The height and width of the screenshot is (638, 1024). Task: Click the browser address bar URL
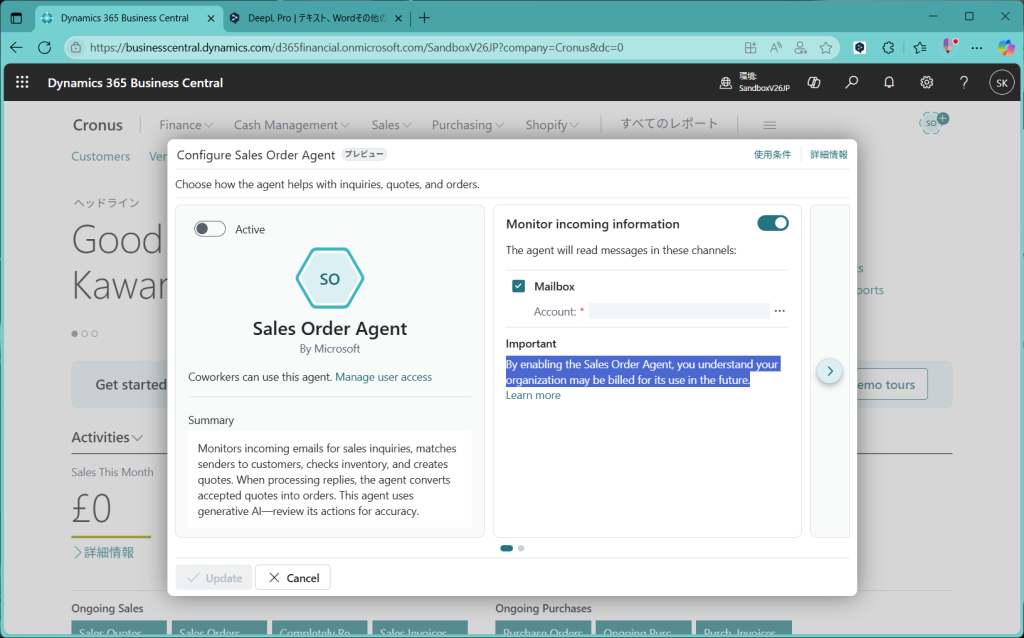[x=357, y=47]
